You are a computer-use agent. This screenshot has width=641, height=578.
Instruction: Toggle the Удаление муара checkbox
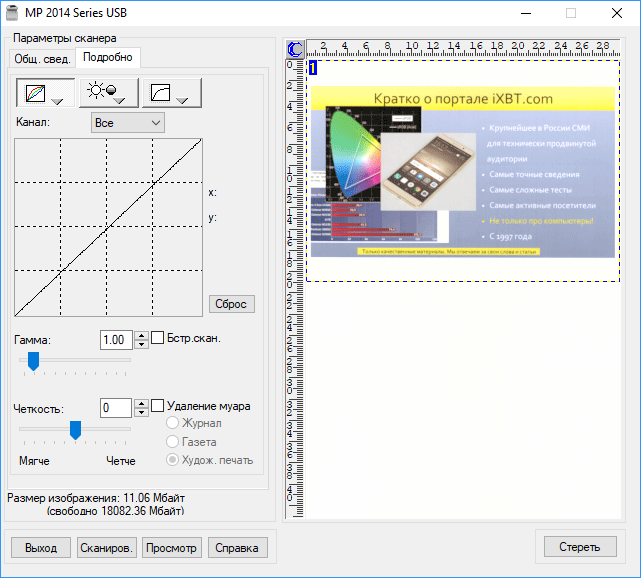tap(157, 406)
